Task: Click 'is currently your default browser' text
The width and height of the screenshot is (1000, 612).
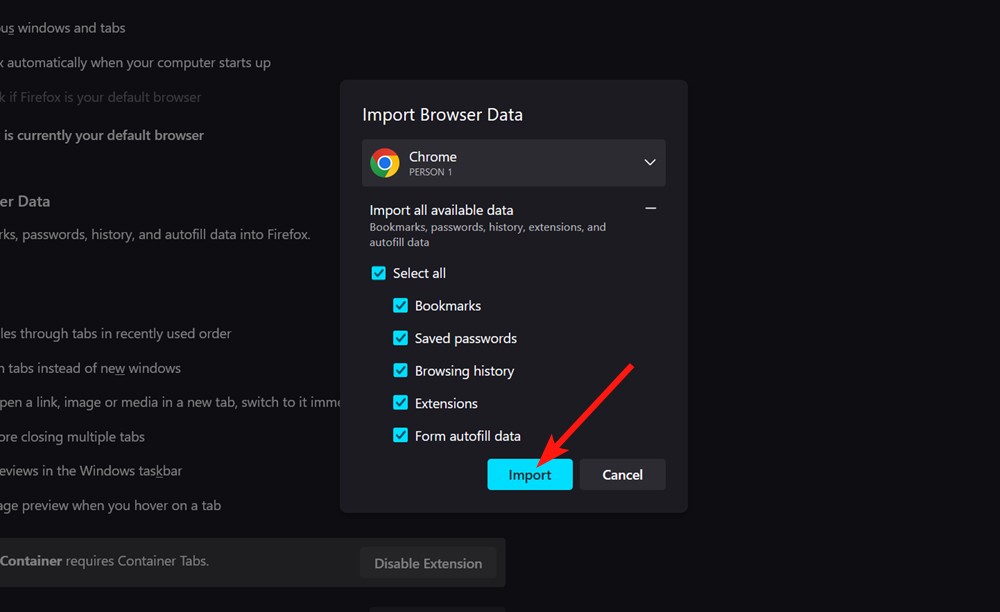Action: coord(103,135)
